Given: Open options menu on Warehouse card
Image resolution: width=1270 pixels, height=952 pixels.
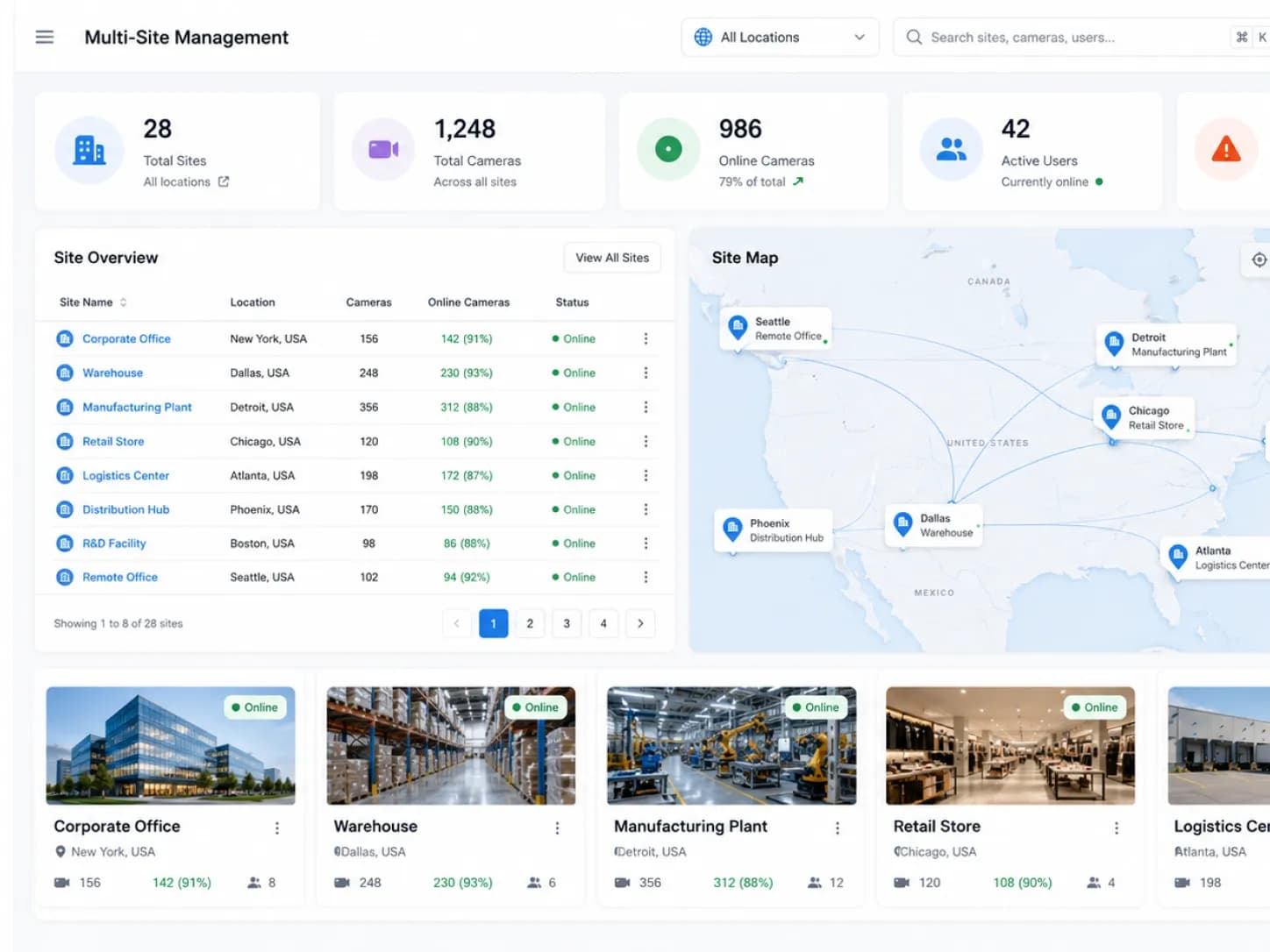Looking at the screenshot, I should [x=557, y=828].
